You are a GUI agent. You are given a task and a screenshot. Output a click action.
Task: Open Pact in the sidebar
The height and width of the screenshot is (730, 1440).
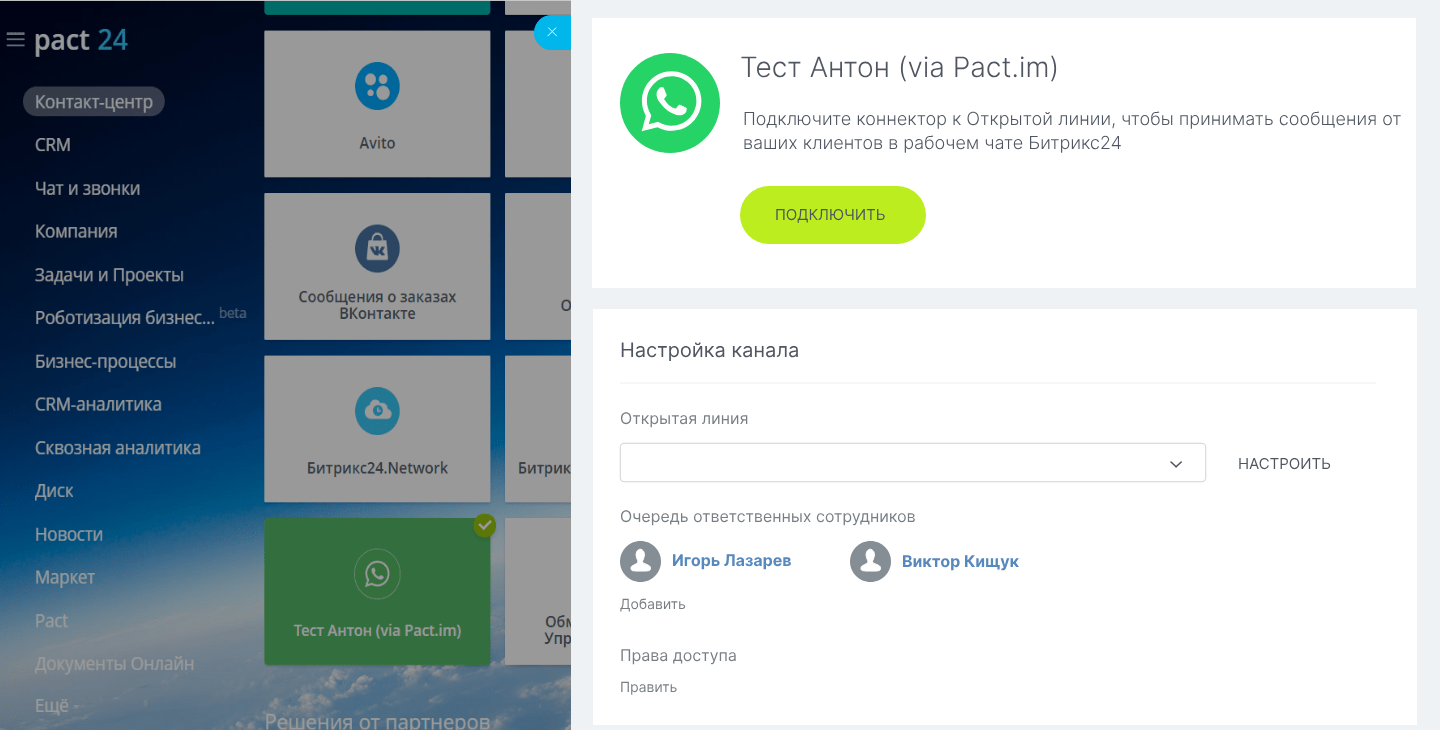pos(51,621)
